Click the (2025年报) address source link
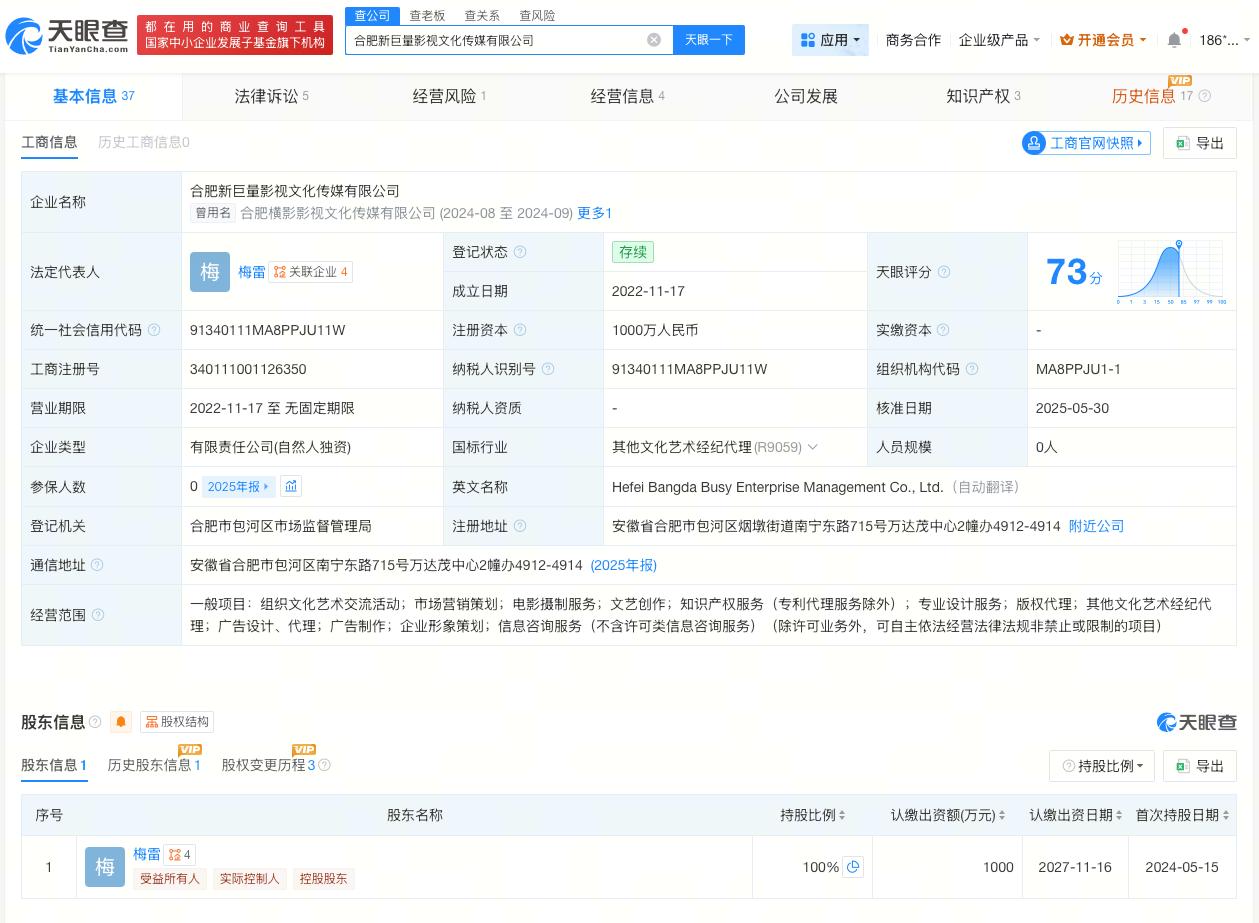 pyautogui.click(x=624, y=565)
